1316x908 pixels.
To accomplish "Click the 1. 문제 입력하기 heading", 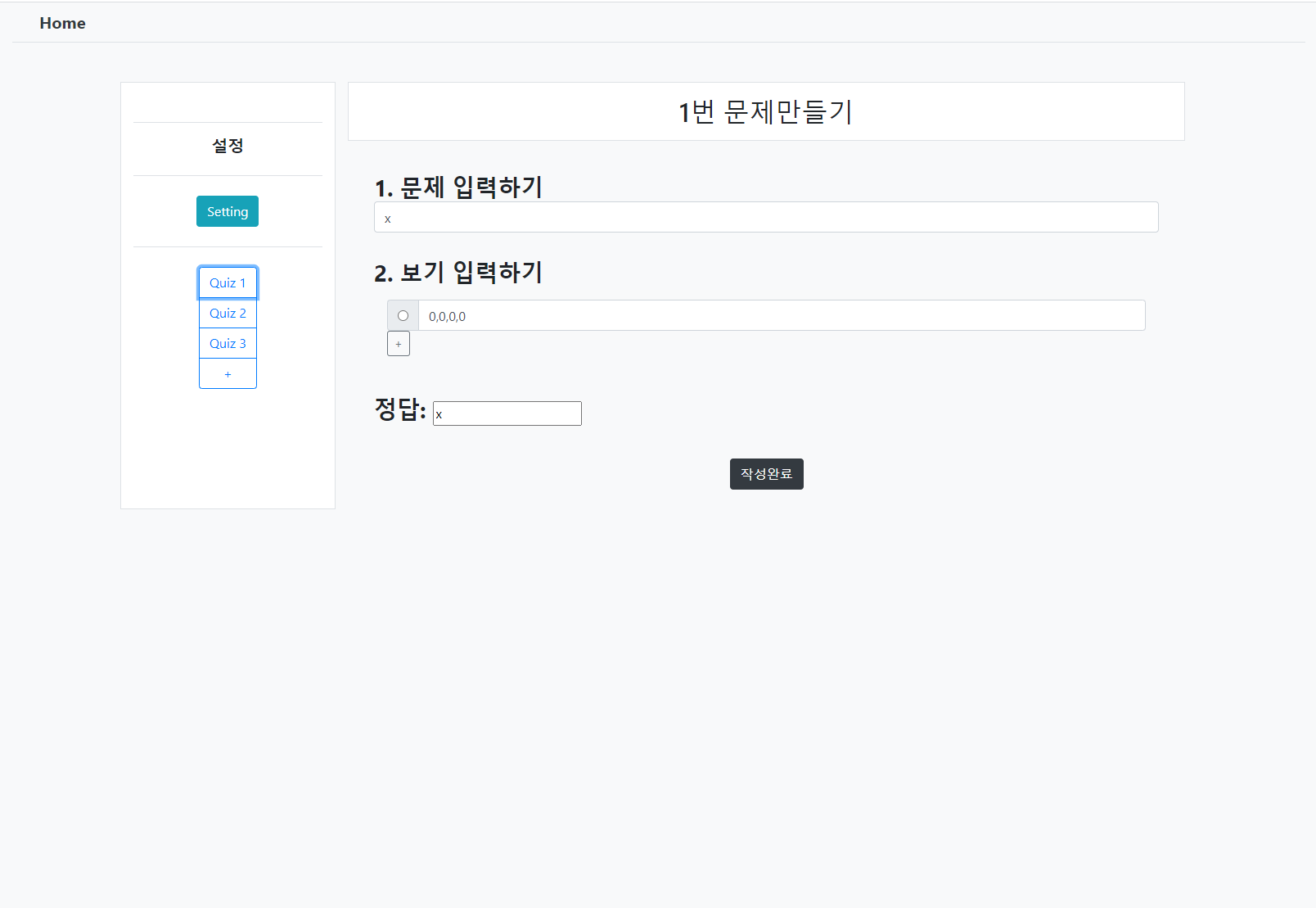I will coord(458,187).
